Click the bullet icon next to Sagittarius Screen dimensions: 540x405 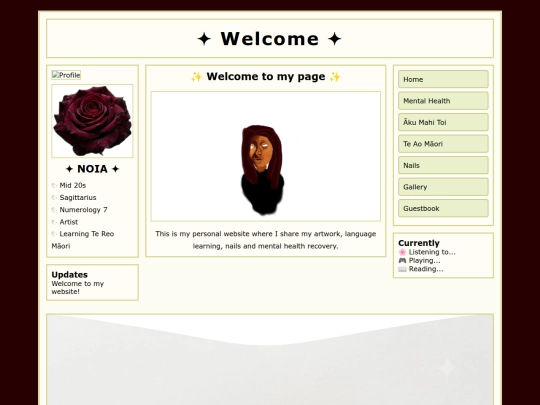54,198
